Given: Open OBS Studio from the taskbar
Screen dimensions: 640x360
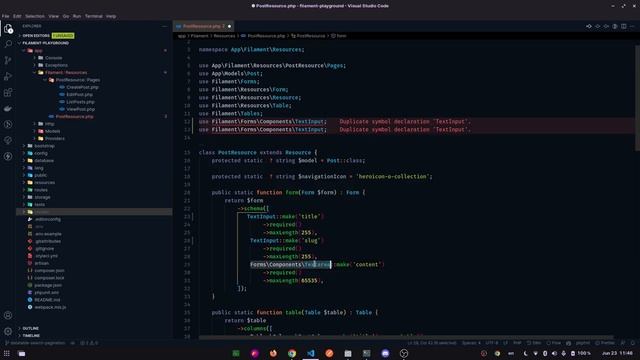Looking at the screenshot, I should (404, 353).
